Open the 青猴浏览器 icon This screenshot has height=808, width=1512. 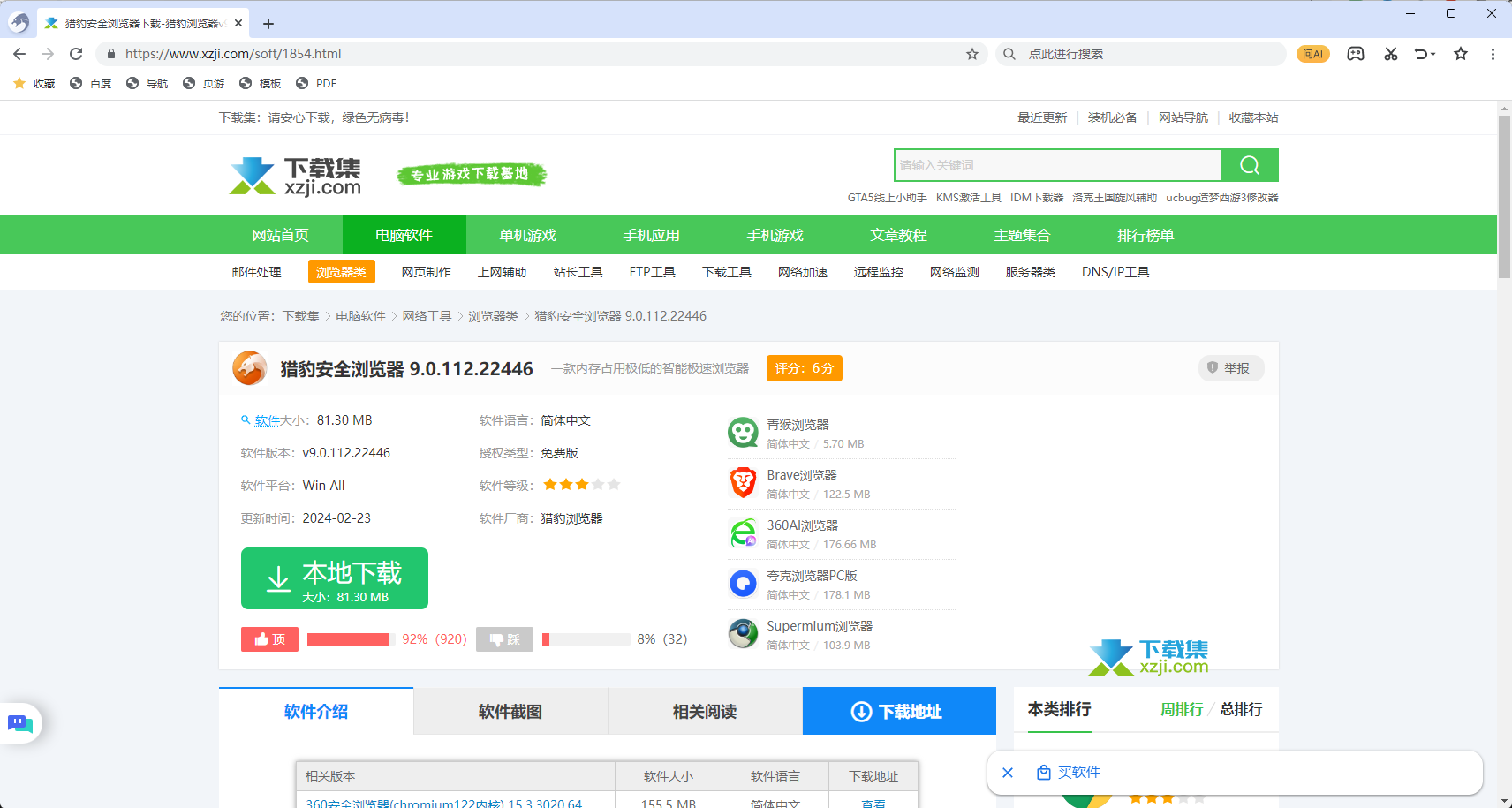(744, 434)
